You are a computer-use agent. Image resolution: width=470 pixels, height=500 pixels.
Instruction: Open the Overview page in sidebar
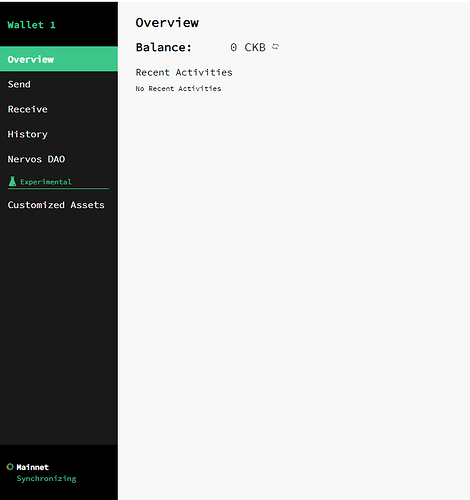click(x=59, y=59)
